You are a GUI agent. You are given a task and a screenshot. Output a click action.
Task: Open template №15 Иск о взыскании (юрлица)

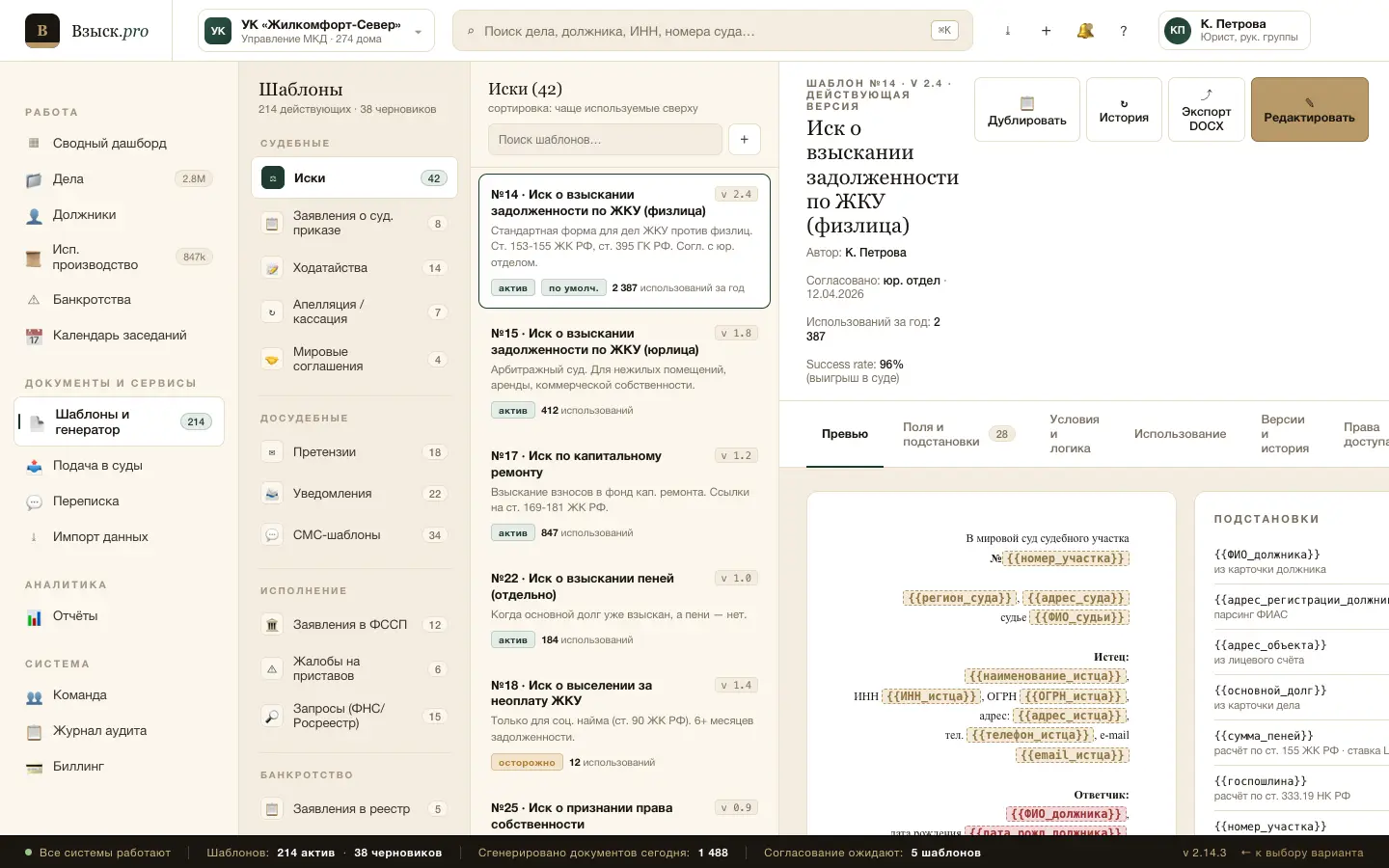(624, 372)
